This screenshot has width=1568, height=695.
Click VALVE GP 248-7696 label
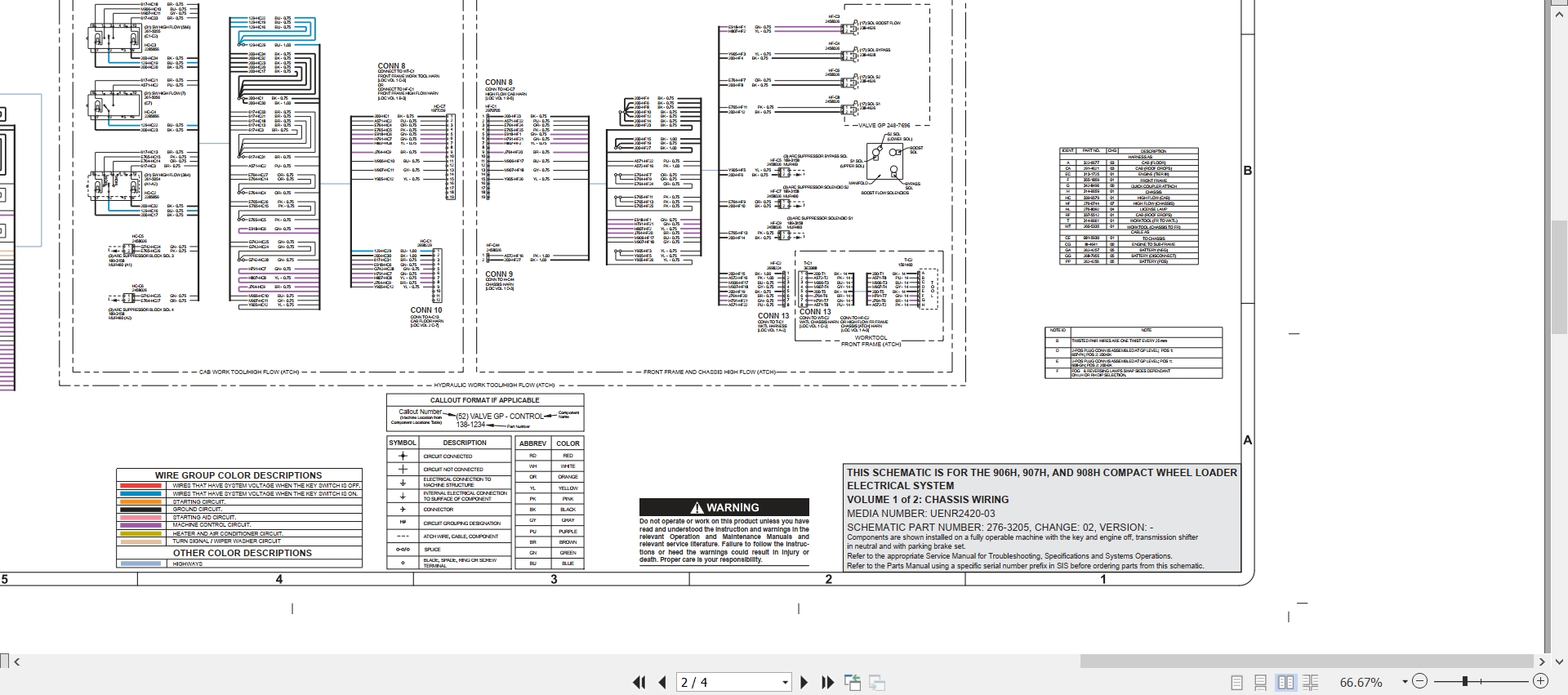point(884,126)
